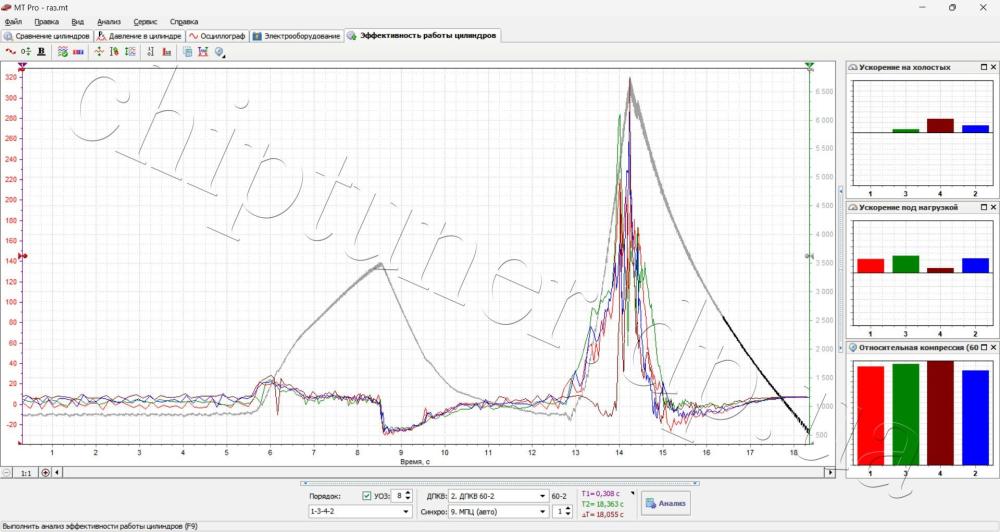Click cylinder 4 bar in Относительная компрессия

point(940,413)
